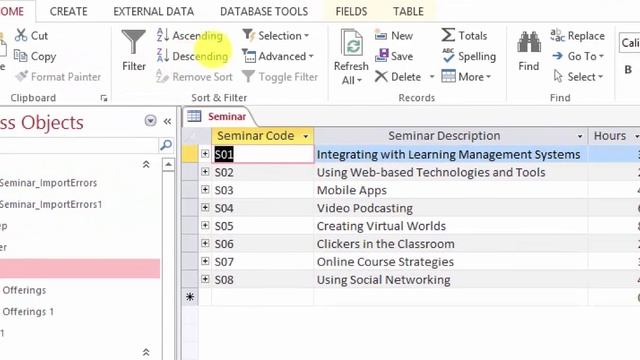Switch to the EXTERNAL DATA tab
This screenshot has width=640, height=360.
click(153, 11)
